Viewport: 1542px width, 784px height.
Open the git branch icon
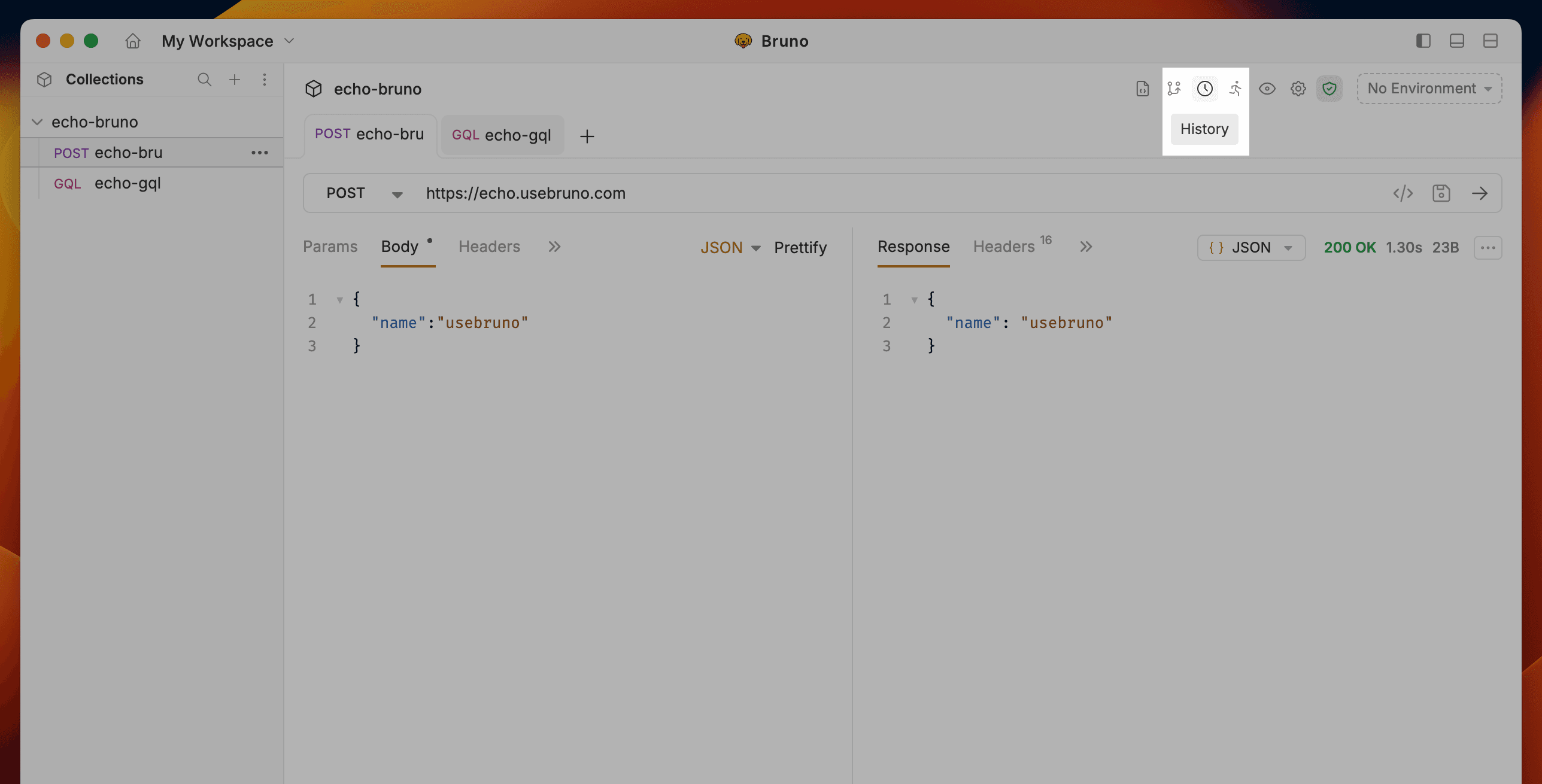(x=1174, y=89)
